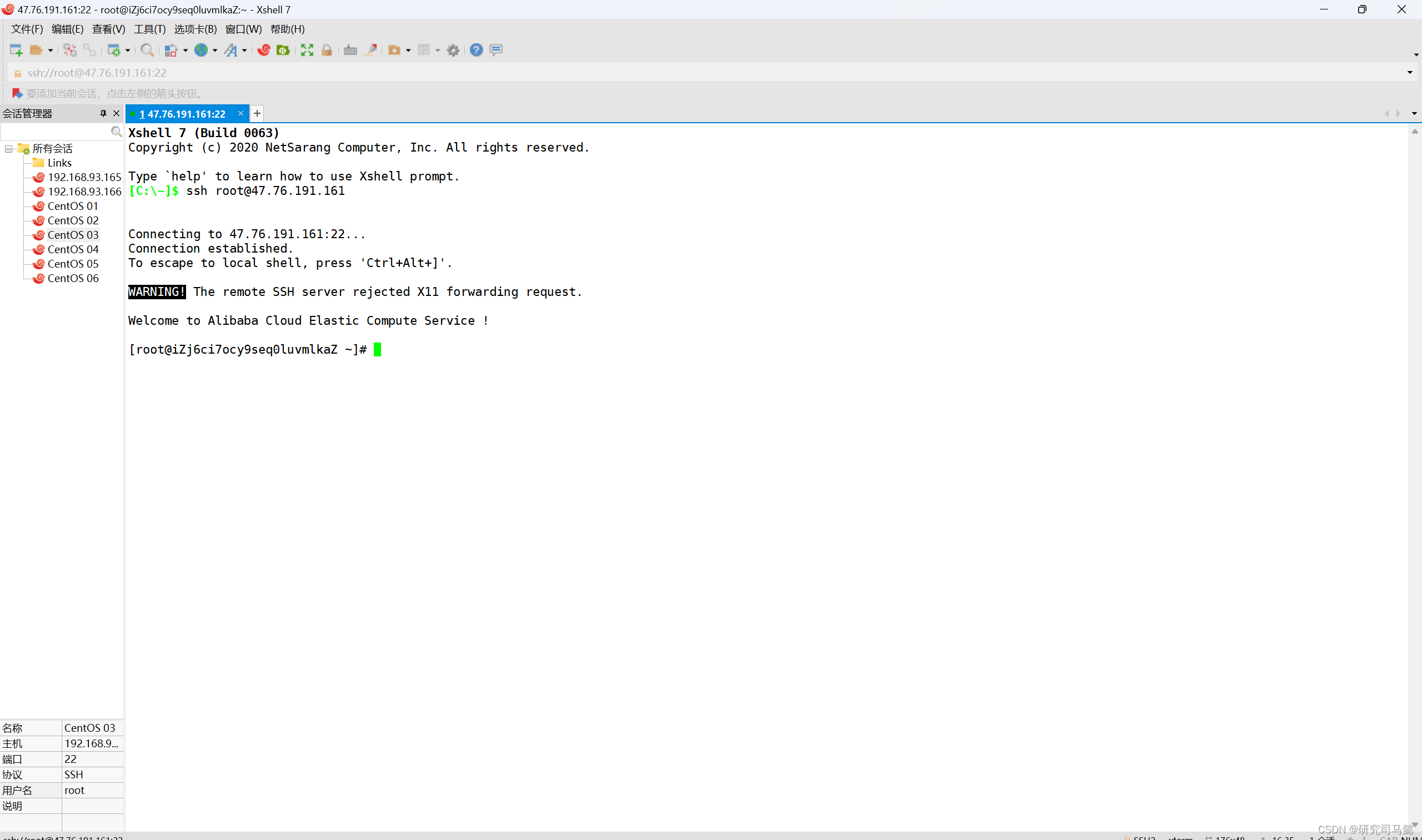Image resolution: width=1422 pixels, height=840 pixels.
Task: Click the tab bar scroll-right arrow
Action: tap(1398, 114)
